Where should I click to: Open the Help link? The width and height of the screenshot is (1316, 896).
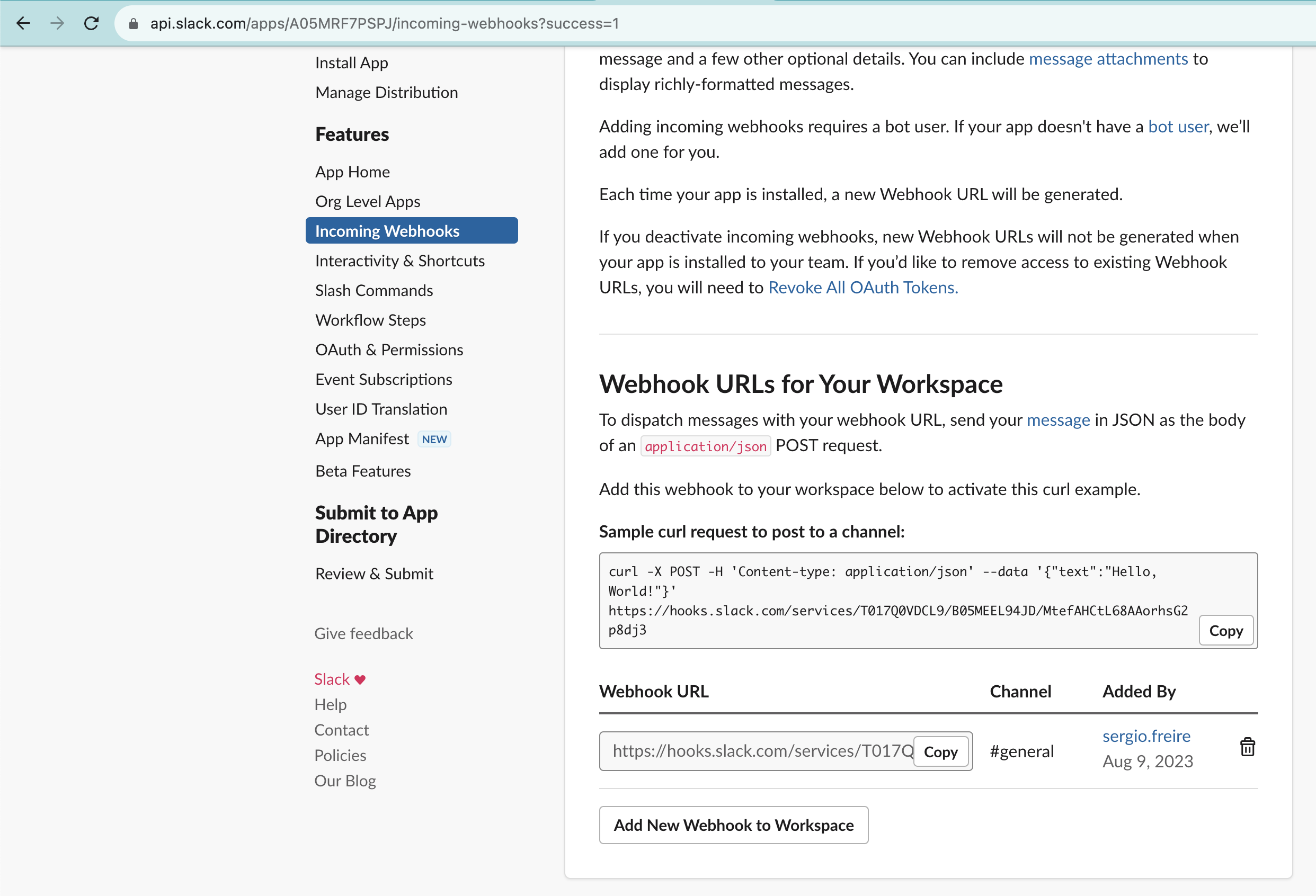(x=331, y=705)
